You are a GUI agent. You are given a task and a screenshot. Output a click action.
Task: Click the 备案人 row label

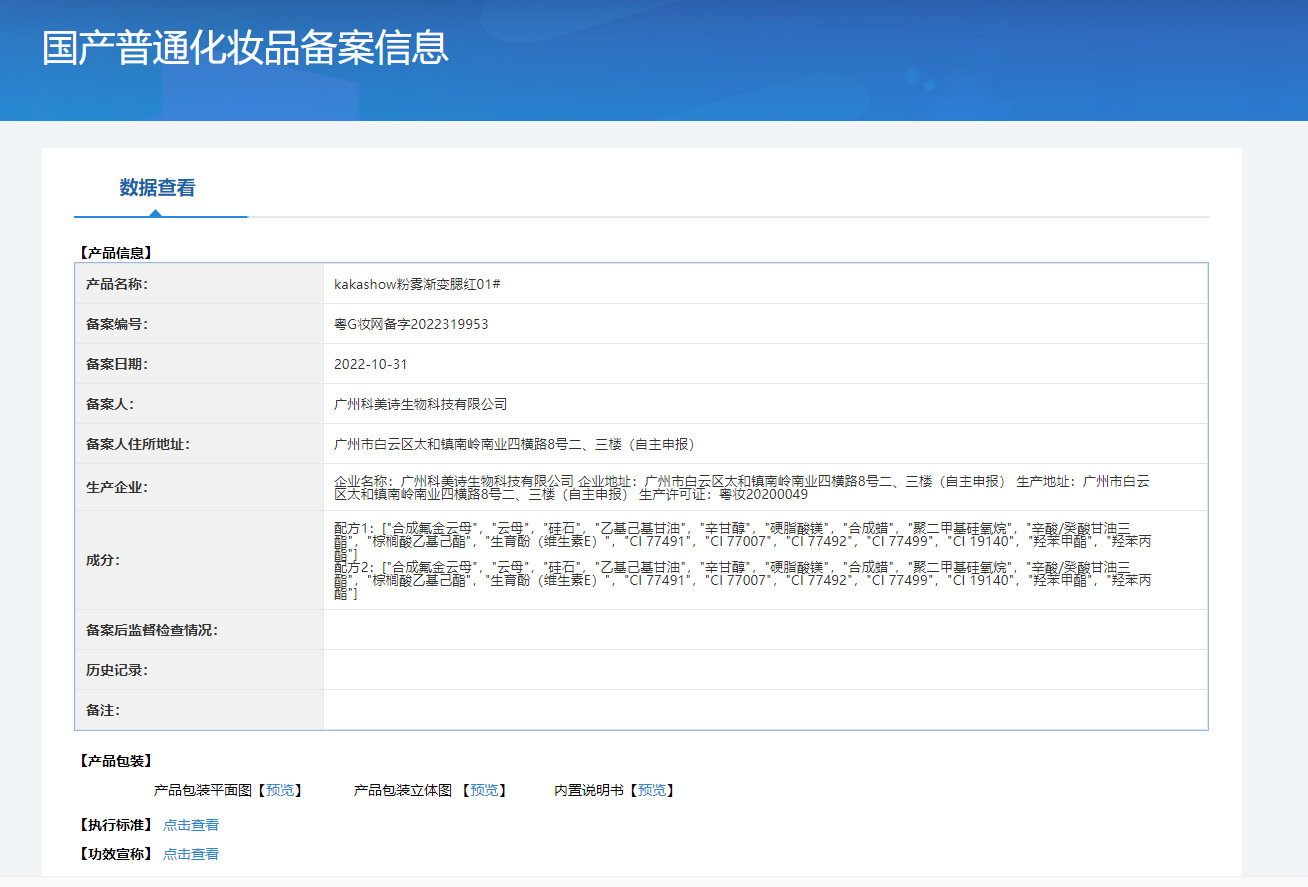click(110, 404)
